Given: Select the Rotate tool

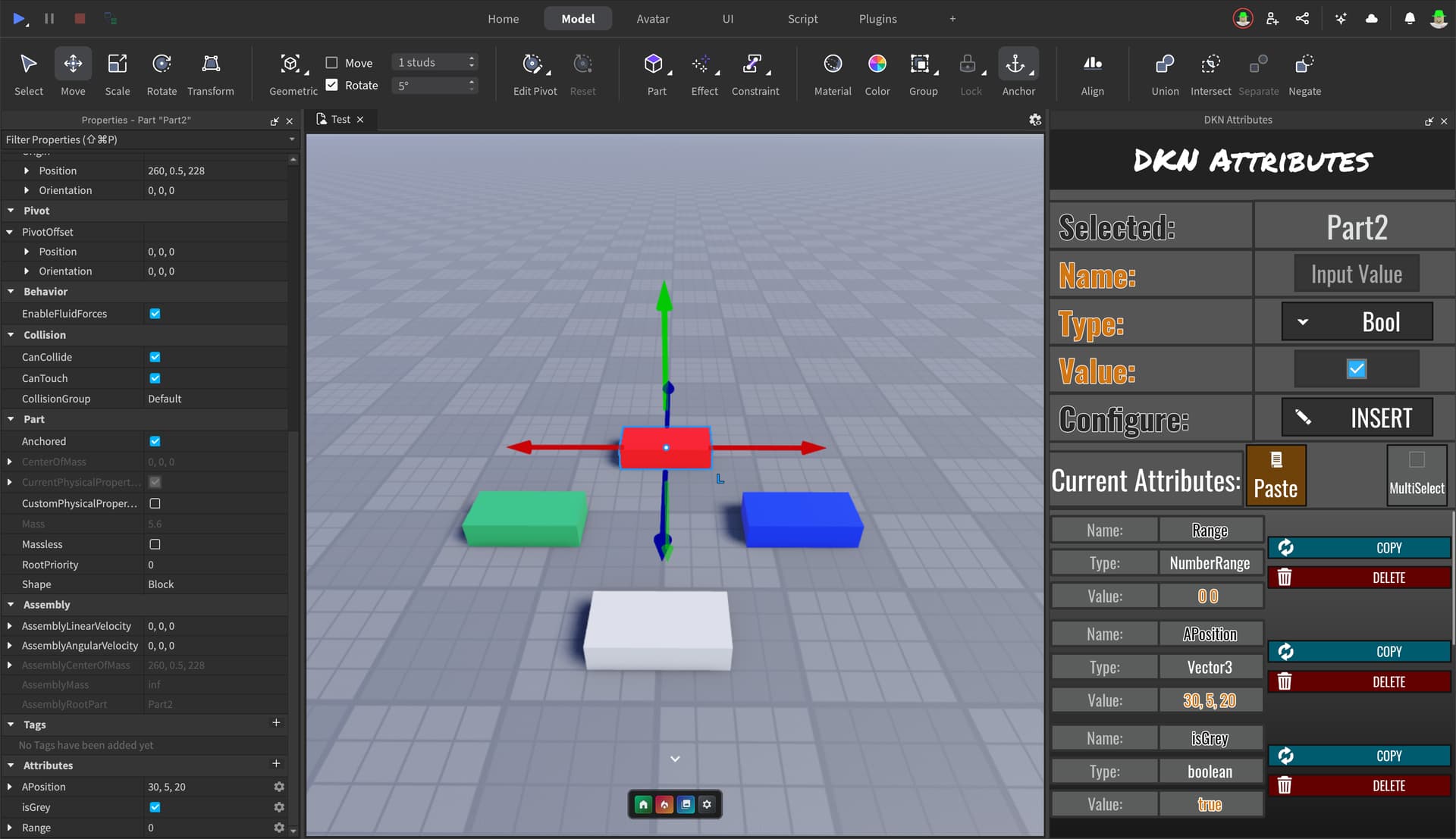Looking at the screenshot, I should (x=162, y=74).
